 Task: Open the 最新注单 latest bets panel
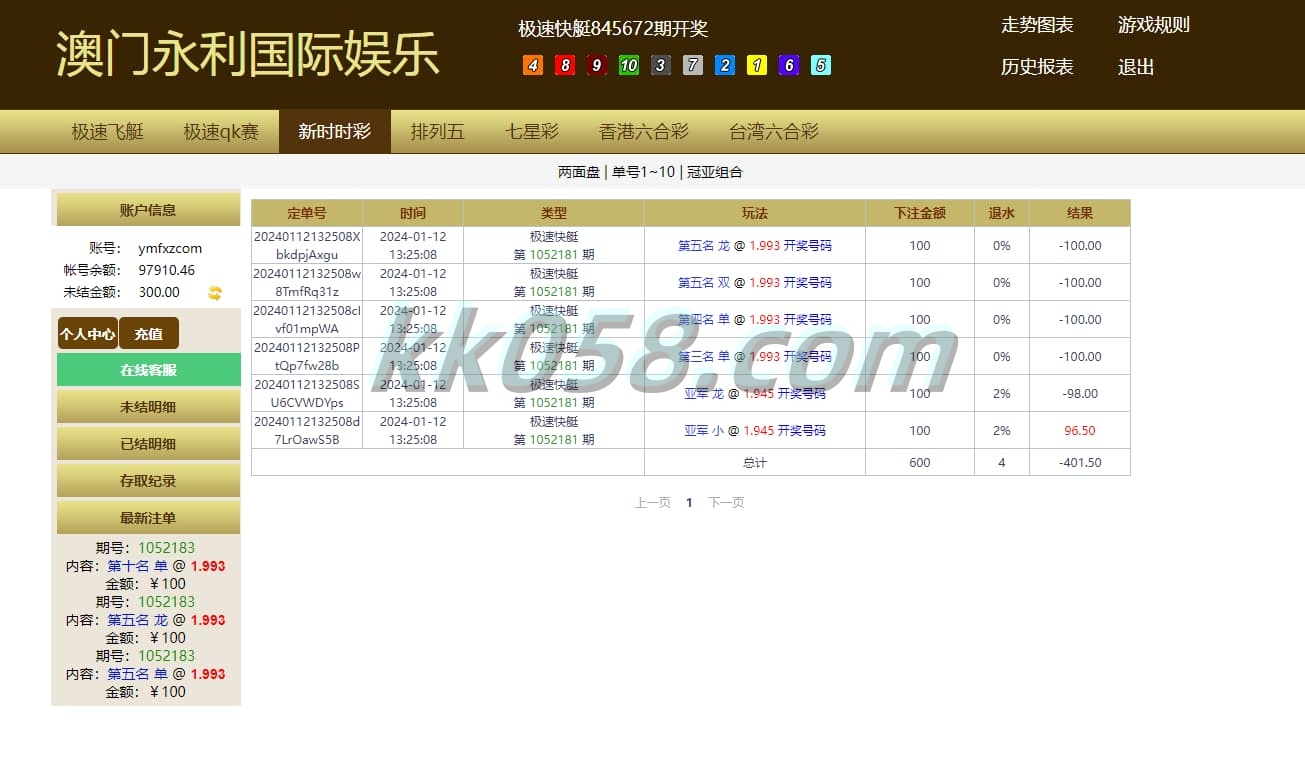point(148,518)
